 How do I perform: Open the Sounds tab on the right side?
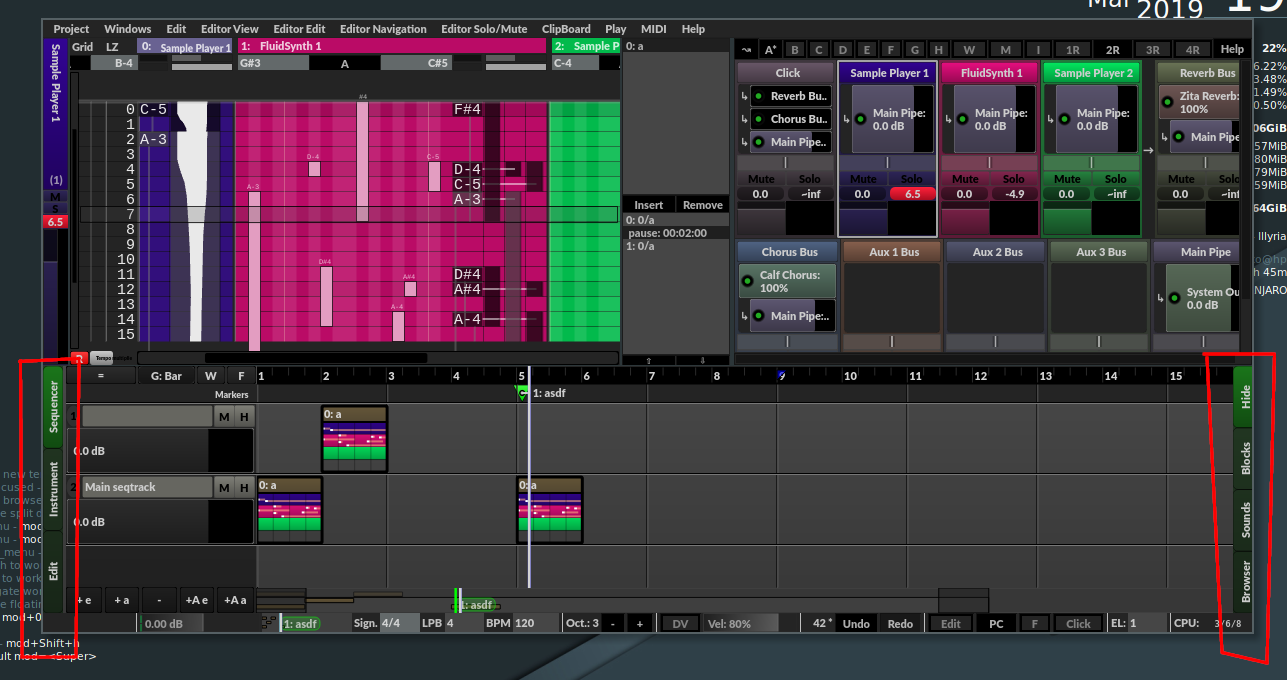coord(1245,522)
